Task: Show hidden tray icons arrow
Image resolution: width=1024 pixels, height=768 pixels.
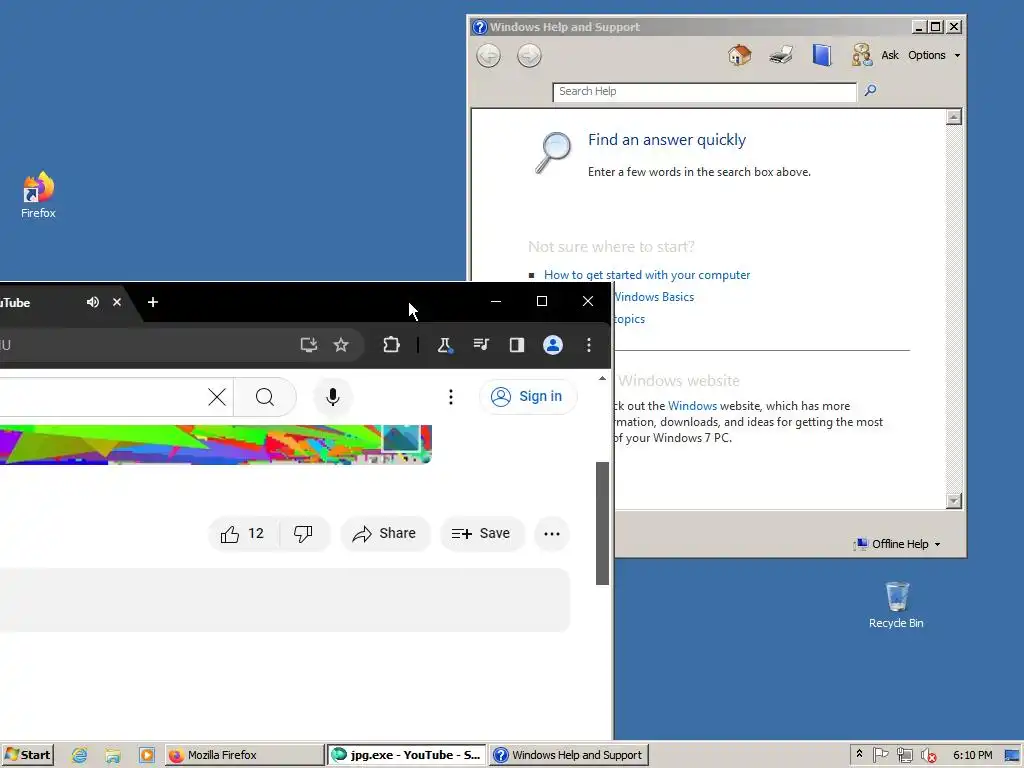Action: [859, 754]
